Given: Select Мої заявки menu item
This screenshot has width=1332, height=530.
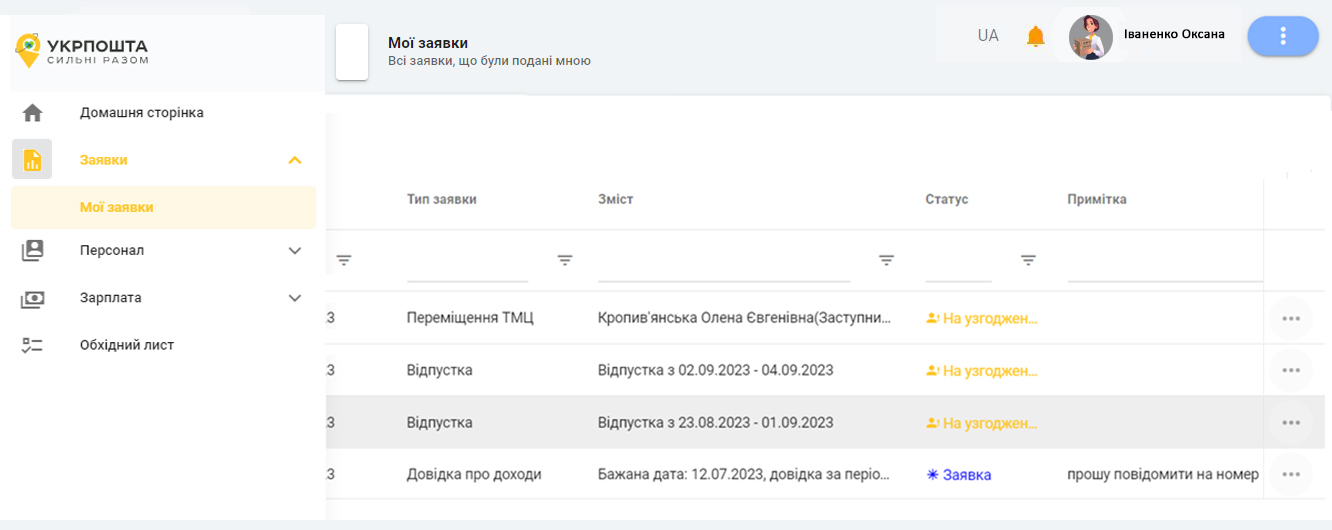Looking at the screenshot, I should click(117, 207).
